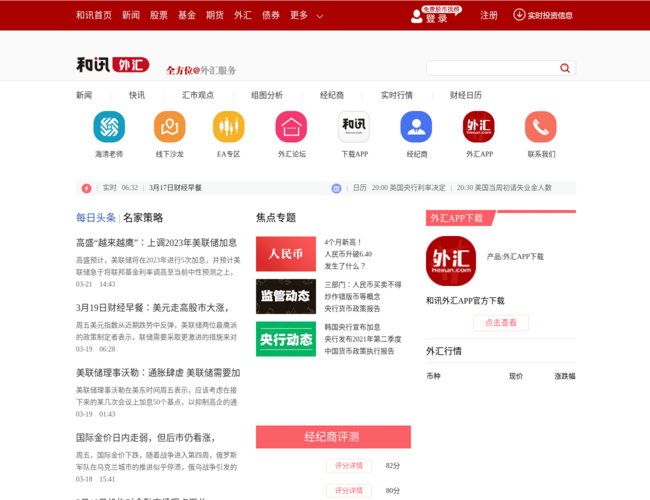The width and height of the screenshot is (650, 500).
Task: Open the 快讯 navigation item
Action: [137, 95]
